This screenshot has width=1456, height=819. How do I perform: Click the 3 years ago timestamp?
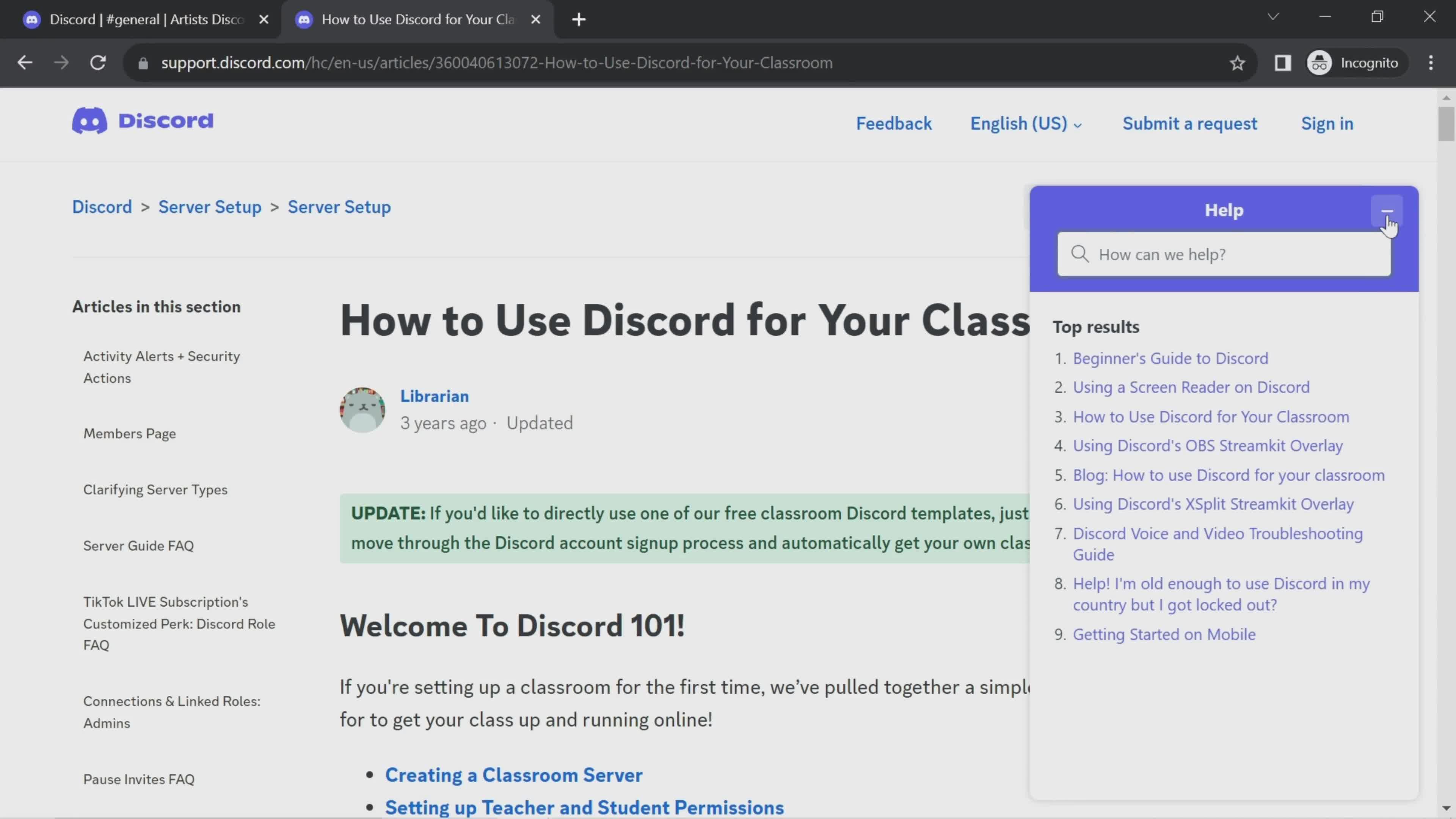[443, 423]
